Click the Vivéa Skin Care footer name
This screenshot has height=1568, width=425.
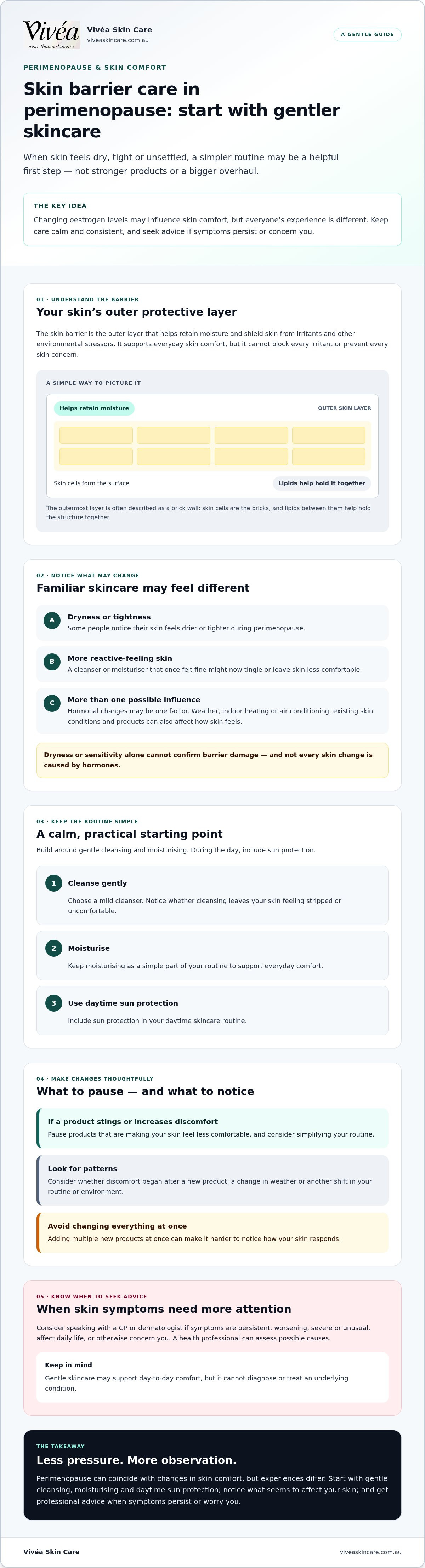coord(51,1552)
